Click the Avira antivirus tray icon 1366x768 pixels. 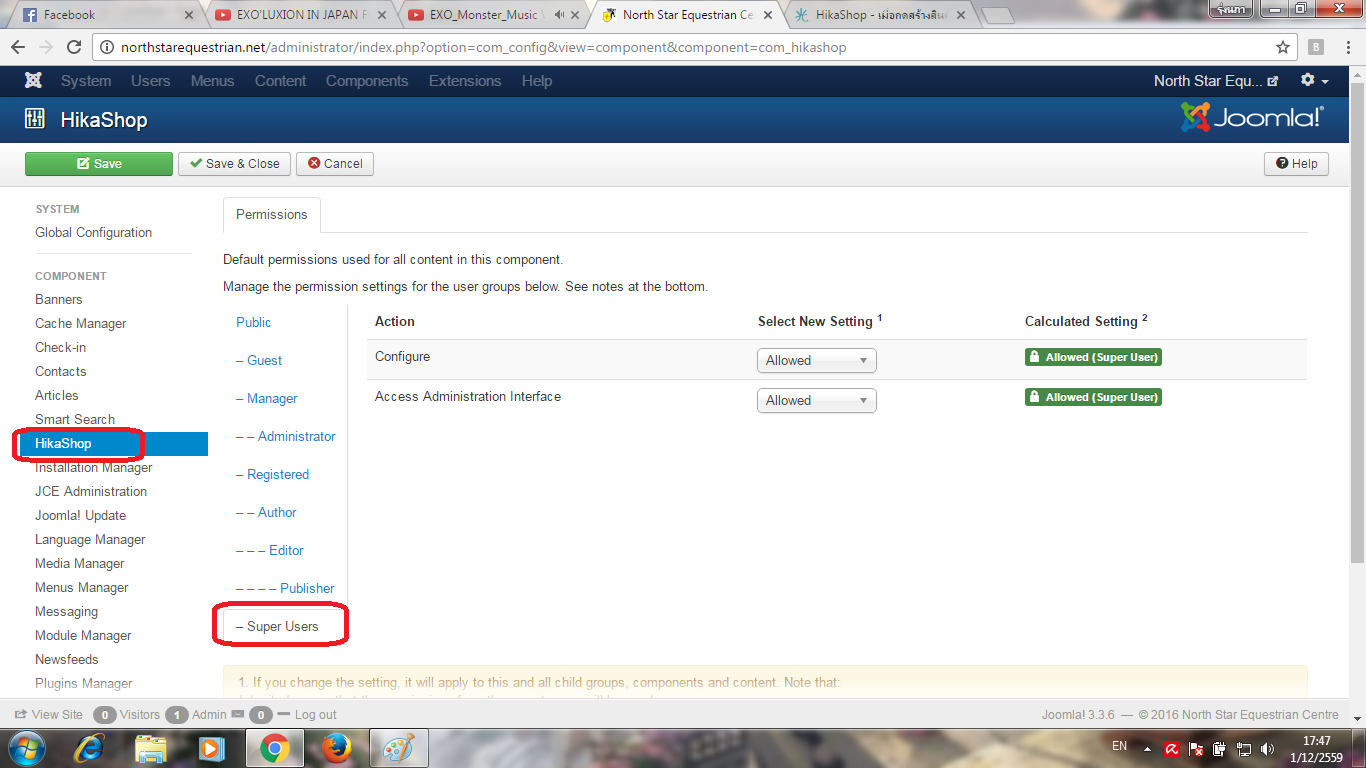pos(1171,748)
